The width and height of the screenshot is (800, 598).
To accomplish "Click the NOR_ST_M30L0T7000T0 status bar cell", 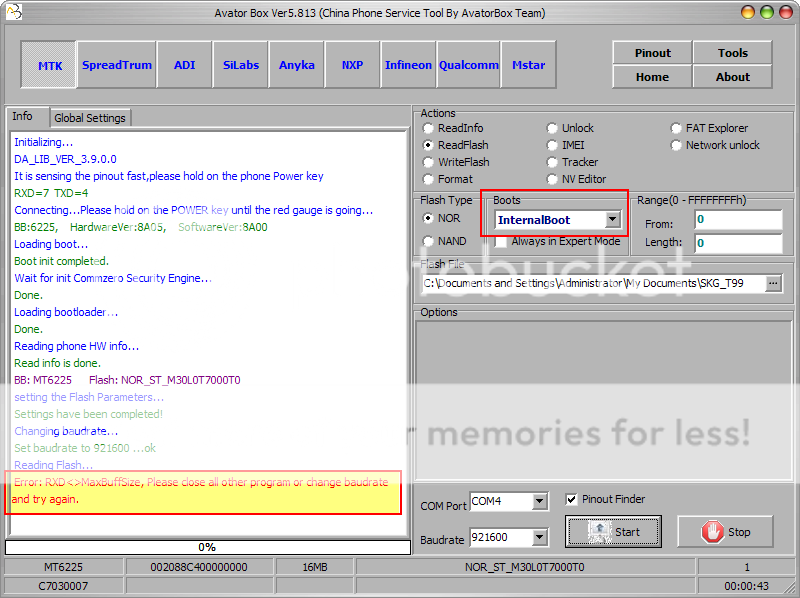I will (525, 567).
